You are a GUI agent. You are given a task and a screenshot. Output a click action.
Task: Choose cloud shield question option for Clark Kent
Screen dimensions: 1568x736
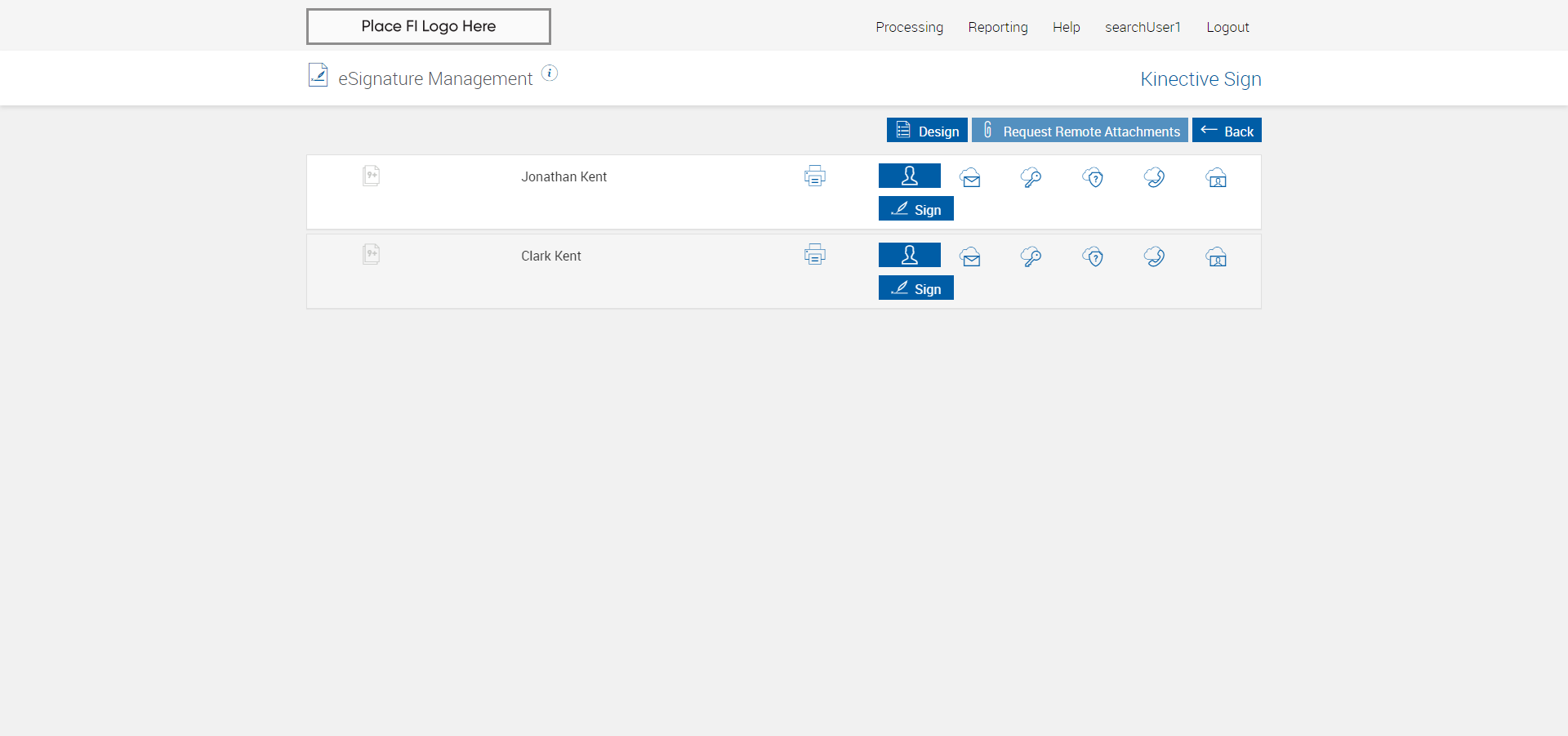coord(1093,256)
